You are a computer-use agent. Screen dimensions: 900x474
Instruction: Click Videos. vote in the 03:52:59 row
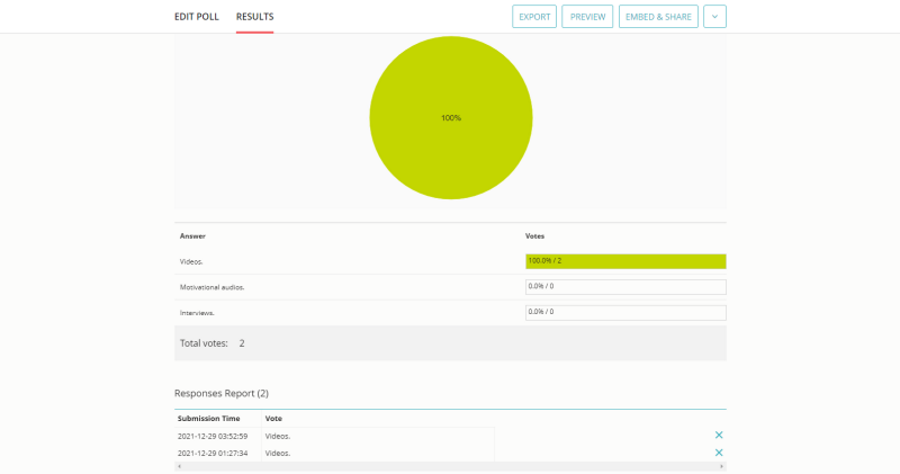coord(278,436)
